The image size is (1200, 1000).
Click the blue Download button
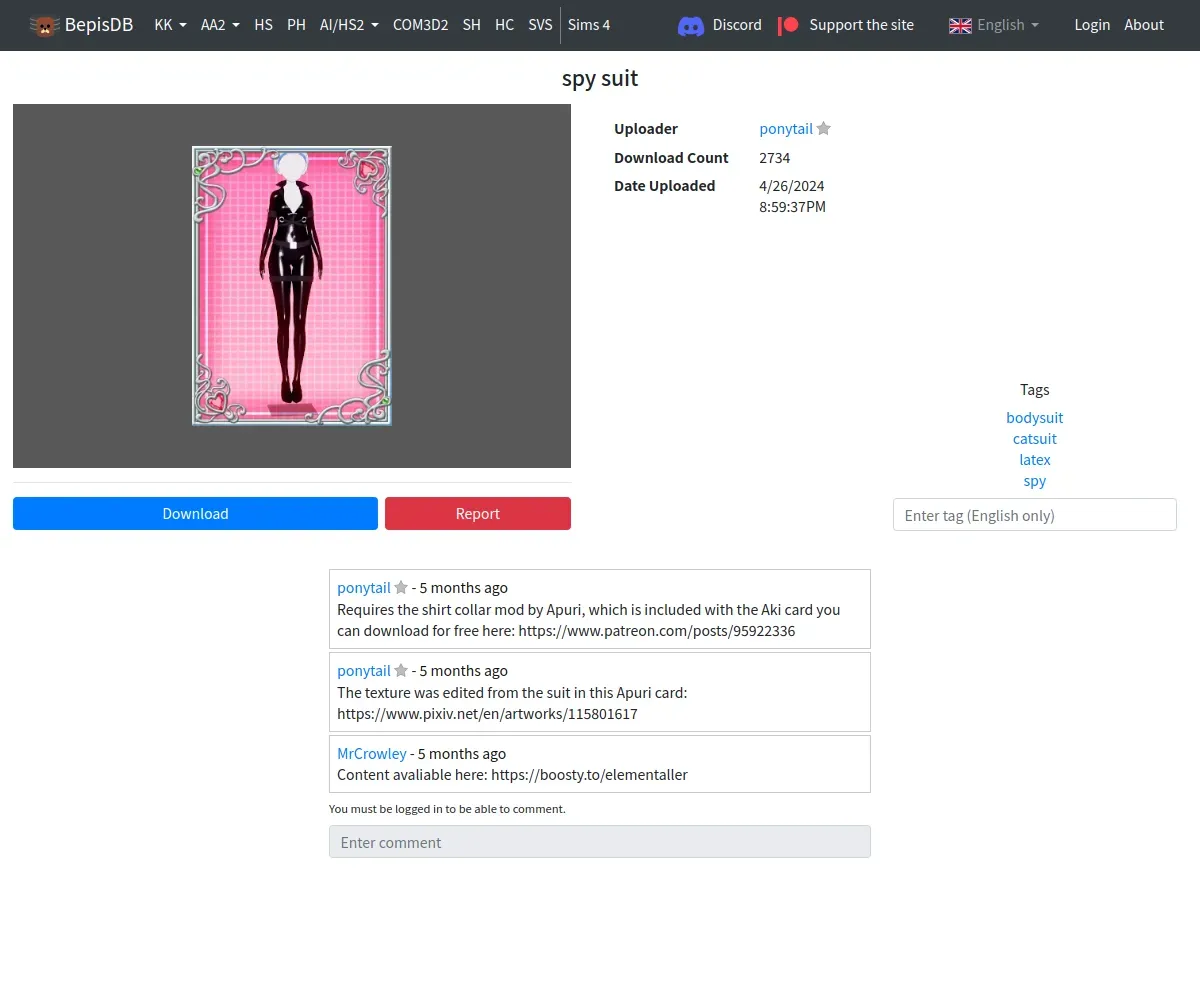pyautogui.click(x=195, y=513)
